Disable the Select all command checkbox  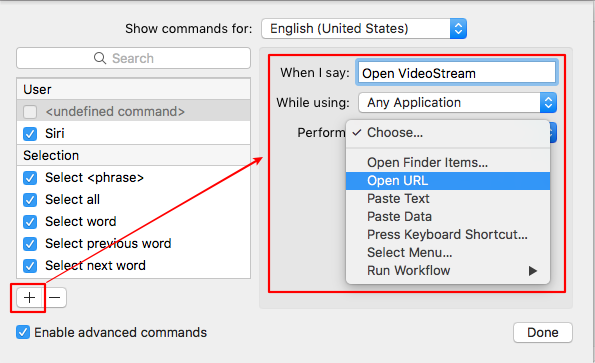[x=30, y=200]
